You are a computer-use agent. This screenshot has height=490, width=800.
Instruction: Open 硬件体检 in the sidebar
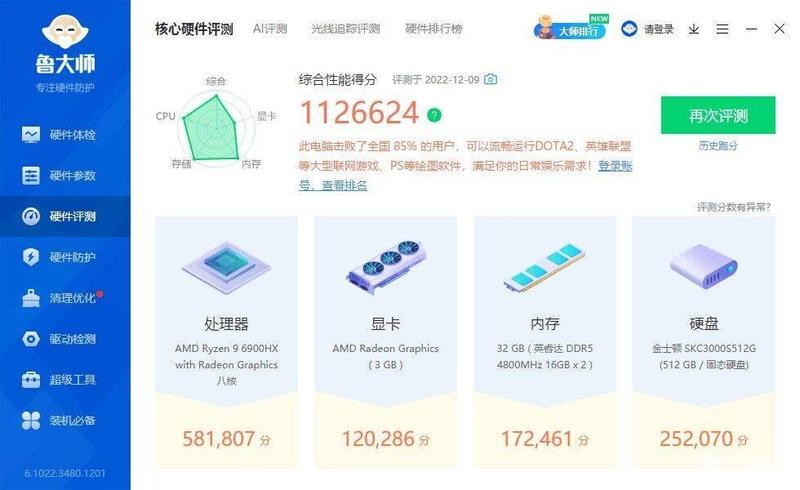pos(59,135)
